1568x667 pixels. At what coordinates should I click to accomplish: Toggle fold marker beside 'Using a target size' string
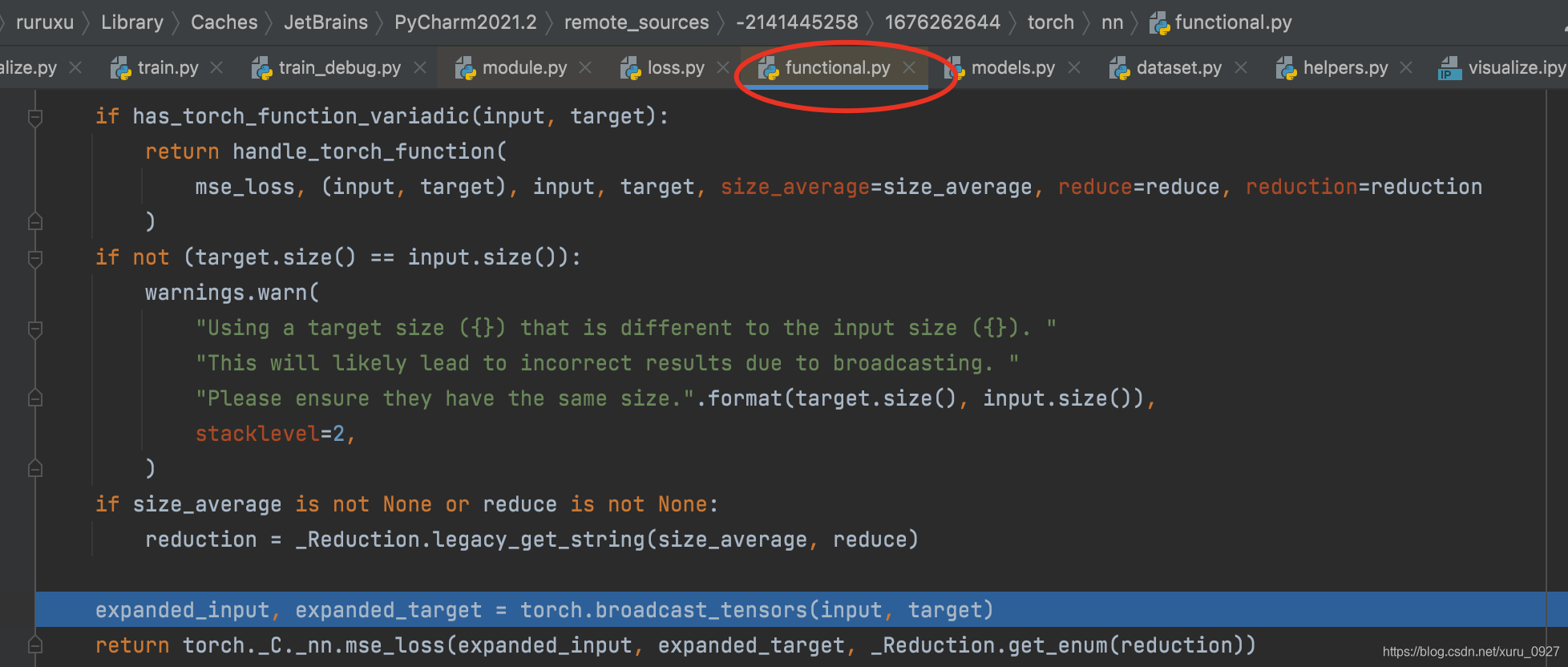coord(35,329)
